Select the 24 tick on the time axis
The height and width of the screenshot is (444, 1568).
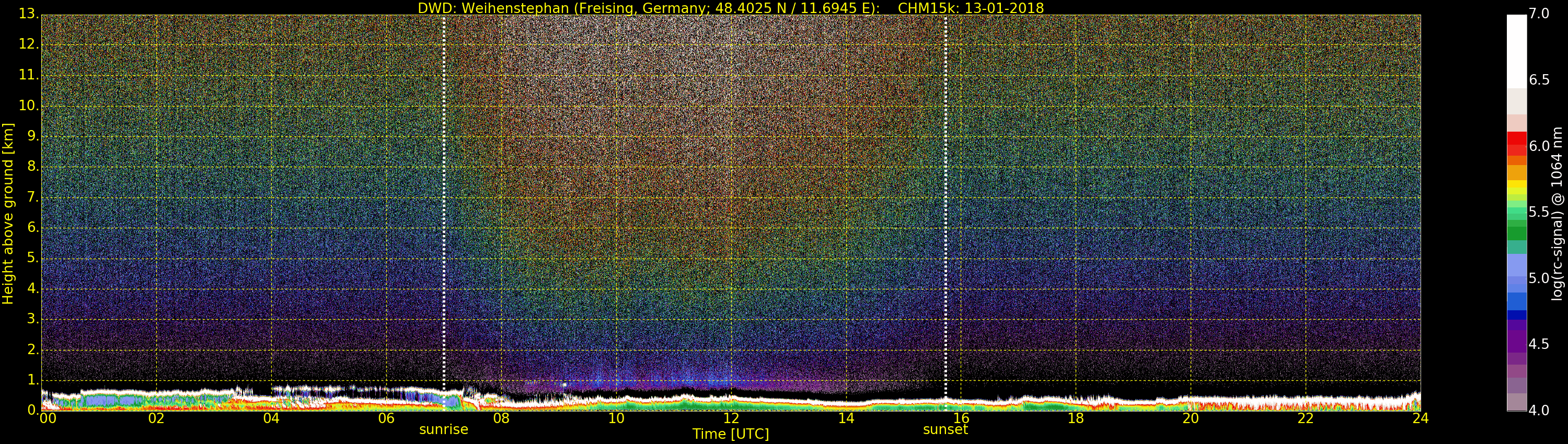(1420, 418)
